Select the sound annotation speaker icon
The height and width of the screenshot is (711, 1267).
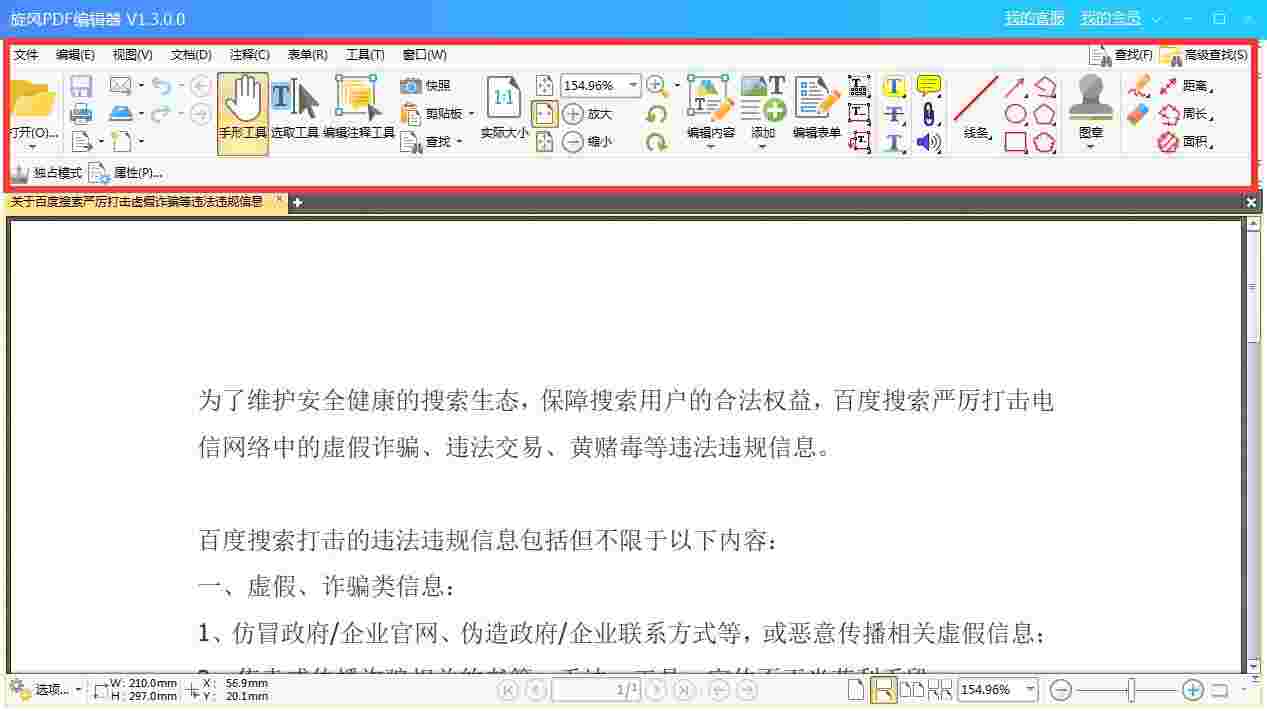point(928,143)
